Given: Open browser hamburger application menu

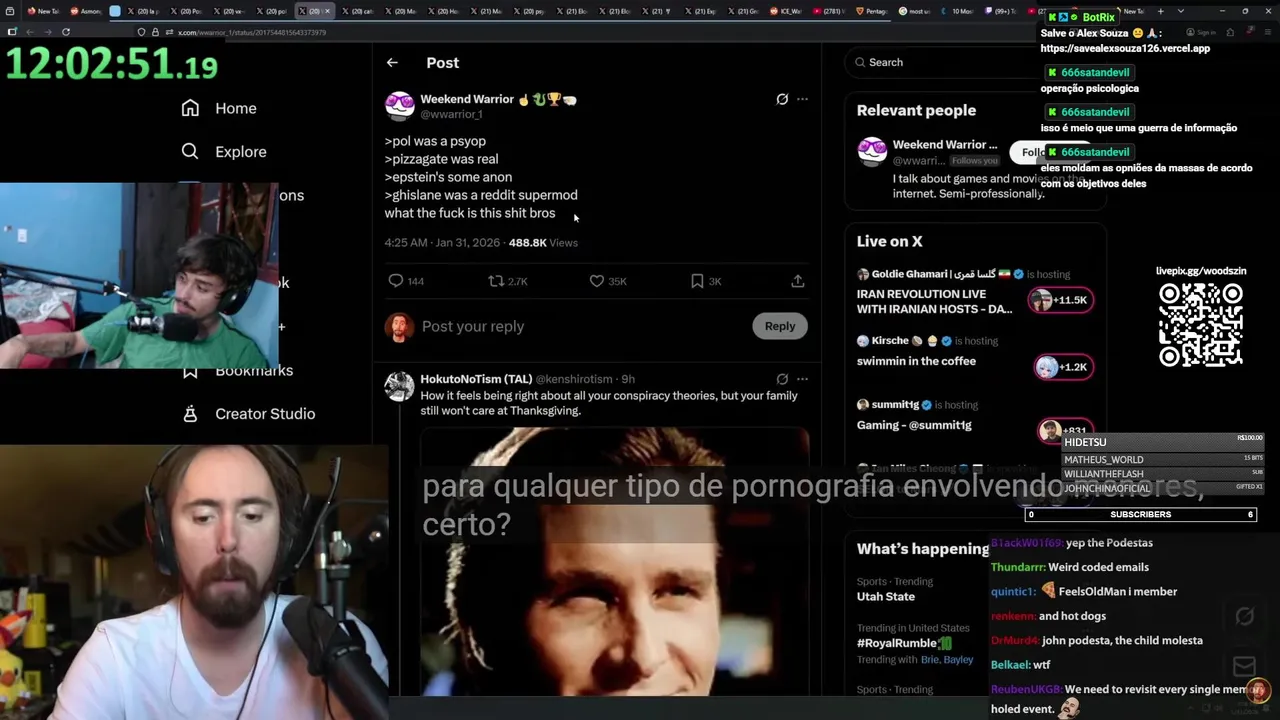Looking at the screenshot, I should (x=1267, y=32).
